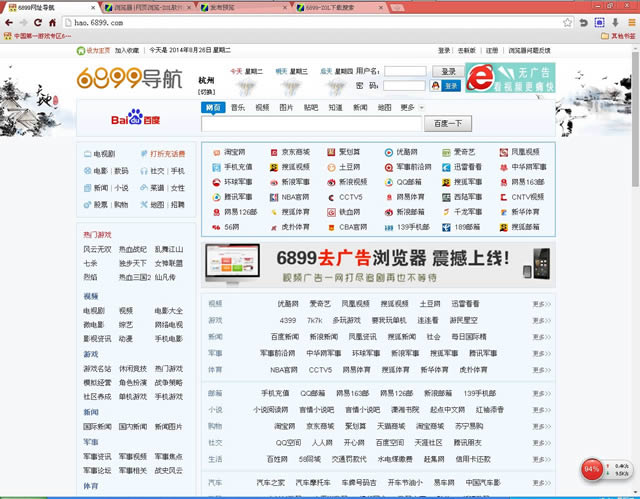Select the 网页 search tab
640x499 pixels.
pyautogui.click(x=213, y=108)
